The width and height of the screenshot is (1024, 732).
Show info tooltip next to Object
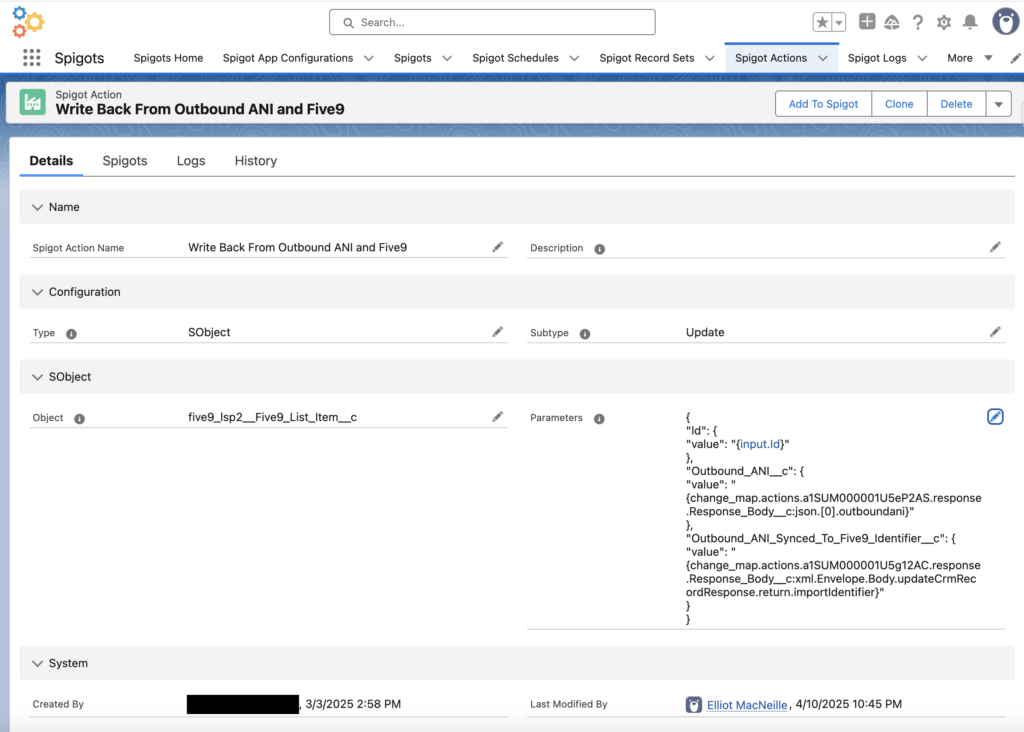click(79, 419)
